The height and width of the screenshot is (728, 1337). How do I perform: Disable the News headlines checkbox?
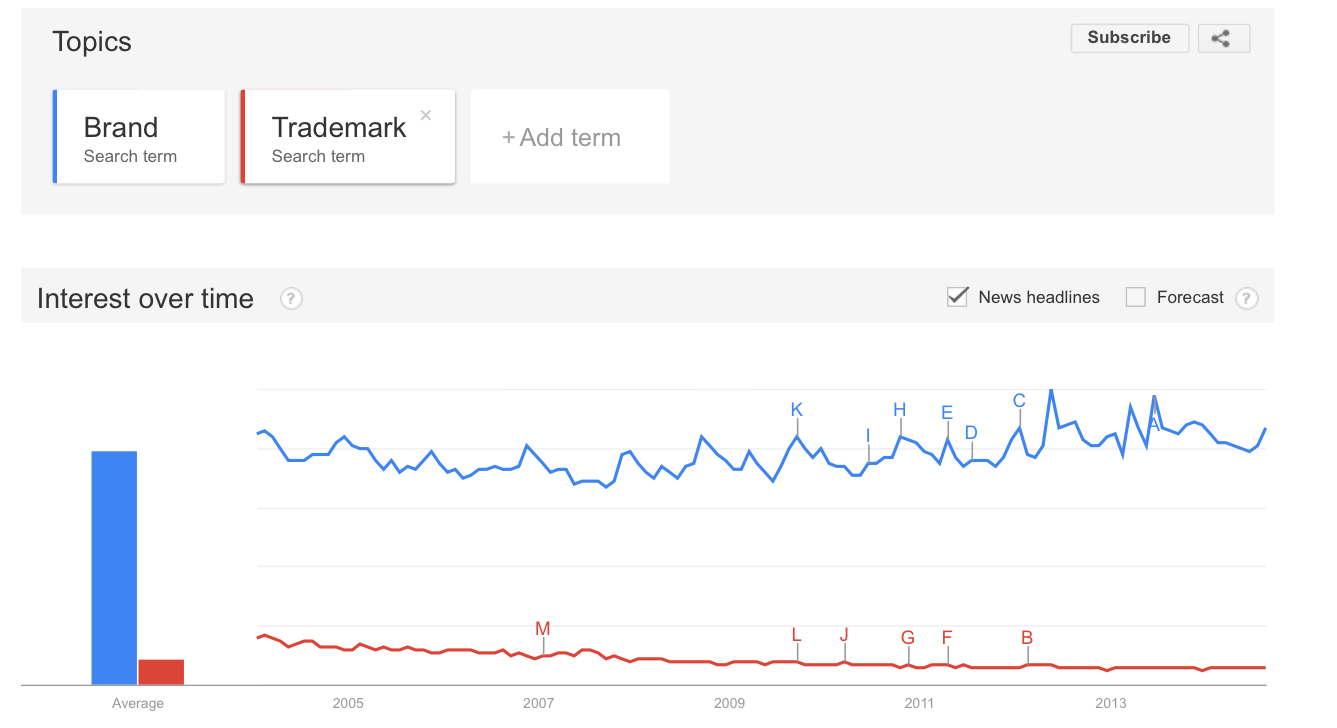958,297
